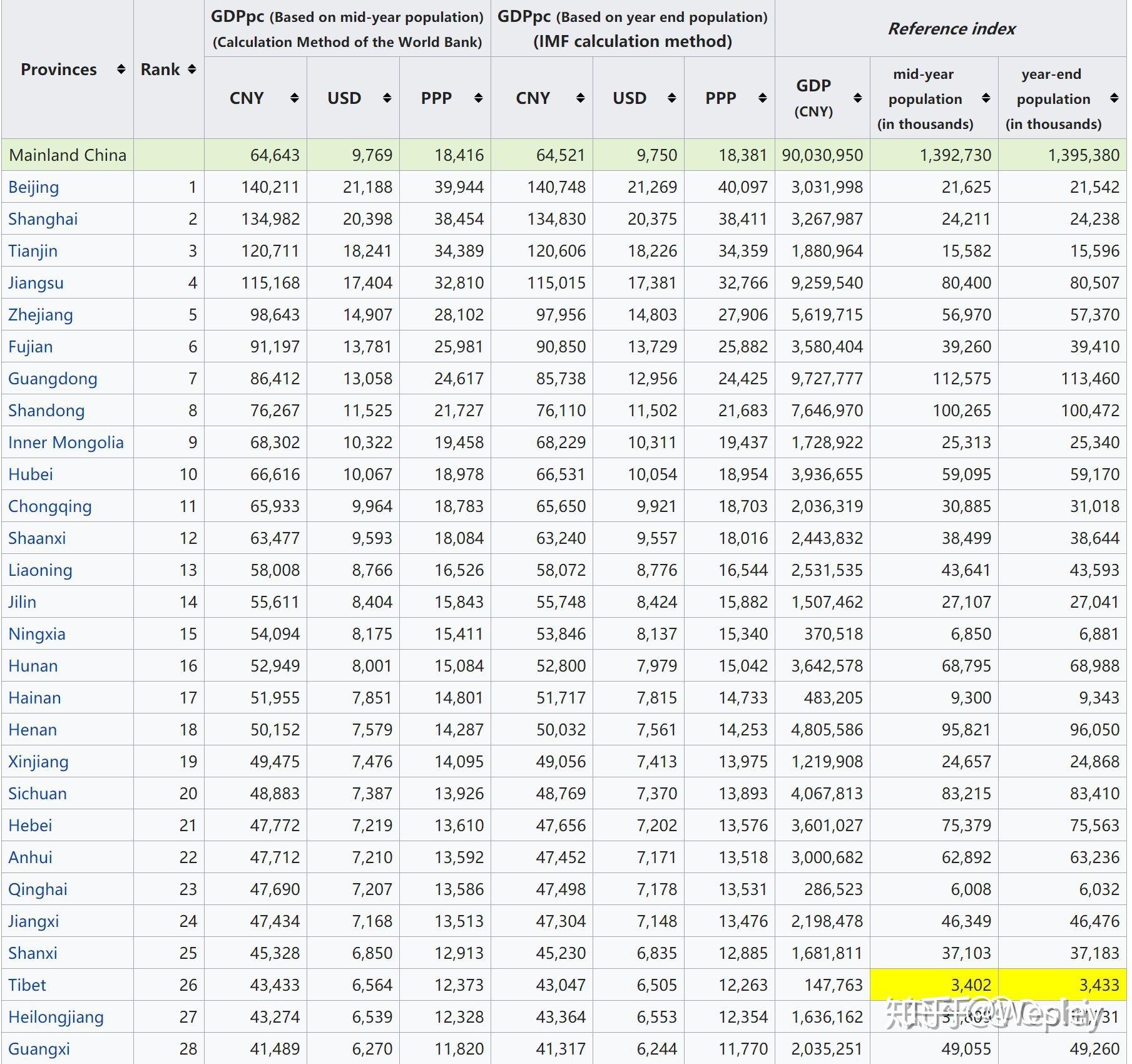The image size is (1132, 1064).
Task: Open the Shaanxi province link
Action: (x=37, y=538)
